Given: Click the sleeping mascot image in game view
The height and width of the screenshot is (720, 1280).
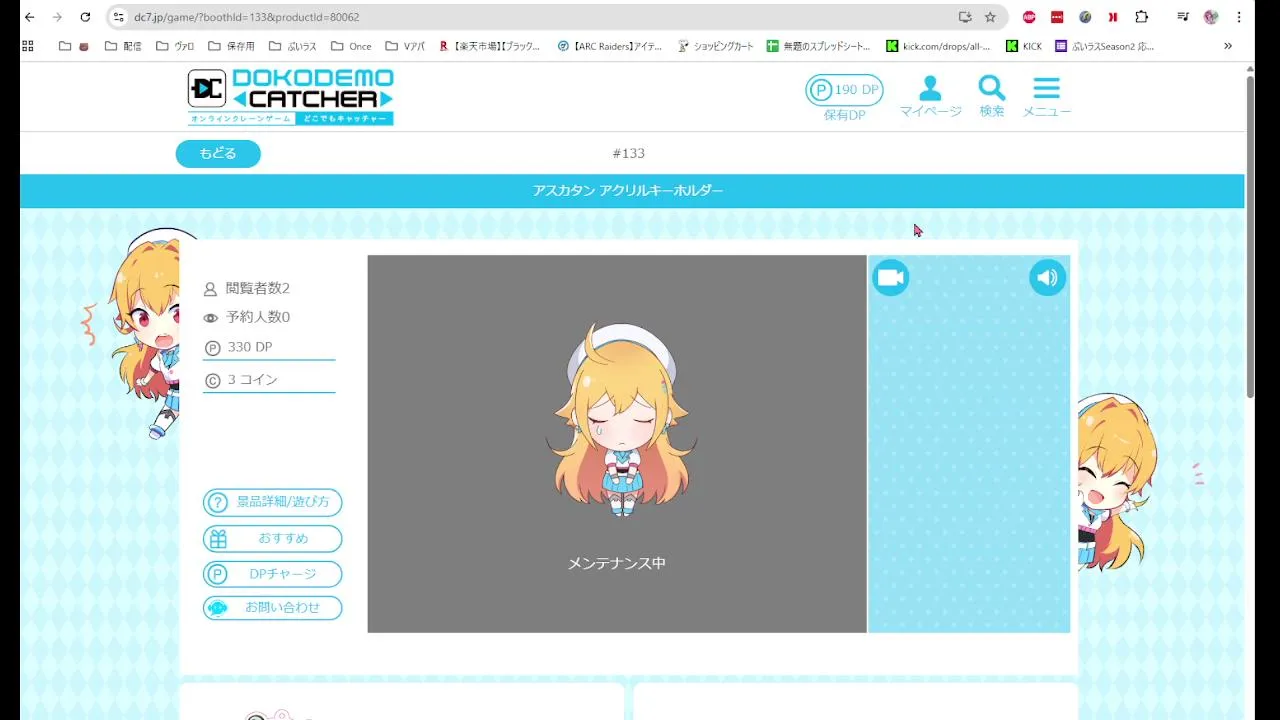Looking at the screenshot, I should click(620, 420).
